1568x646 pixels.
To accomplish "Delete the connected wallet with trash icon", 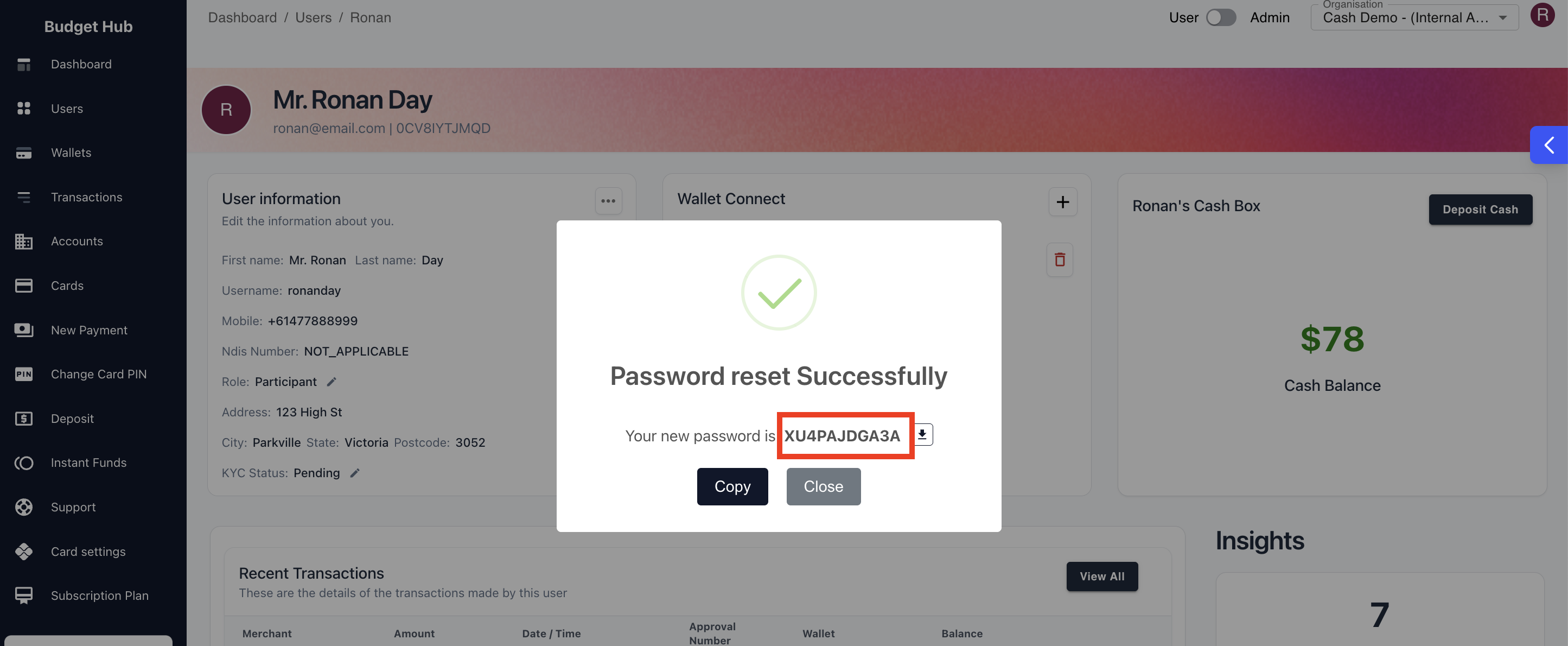I will coord(1060,260).
